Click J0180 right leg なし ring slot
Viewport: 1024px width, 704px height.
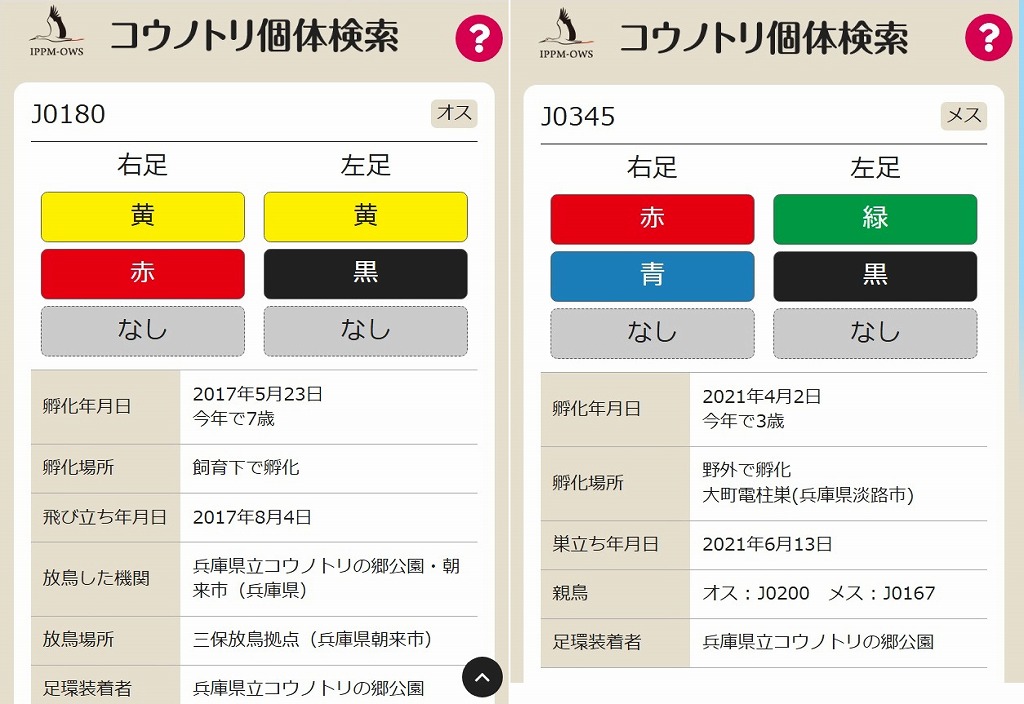coord(143,331)
